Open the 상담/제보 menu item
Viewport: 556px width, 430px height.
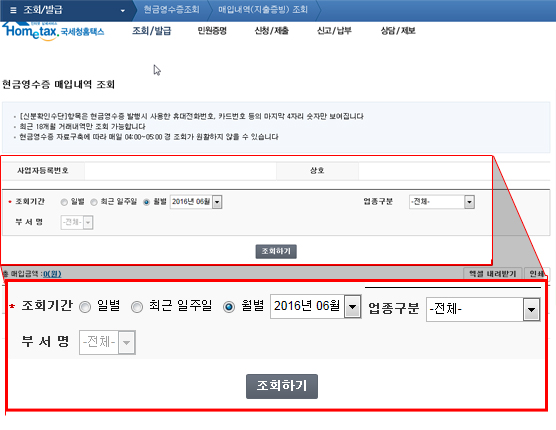(398, 31)
